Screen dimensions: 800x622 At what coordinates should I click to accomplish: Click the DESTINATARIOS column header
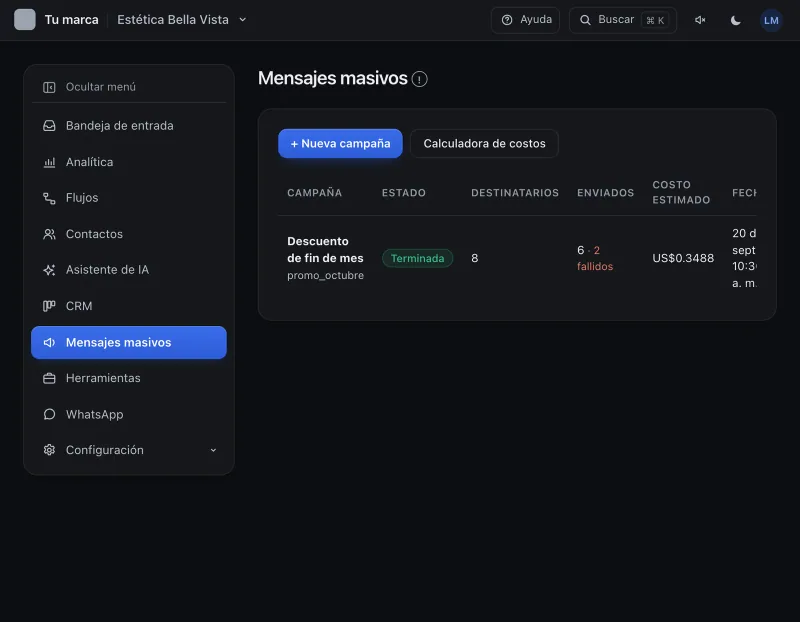(x=515, y=193)
